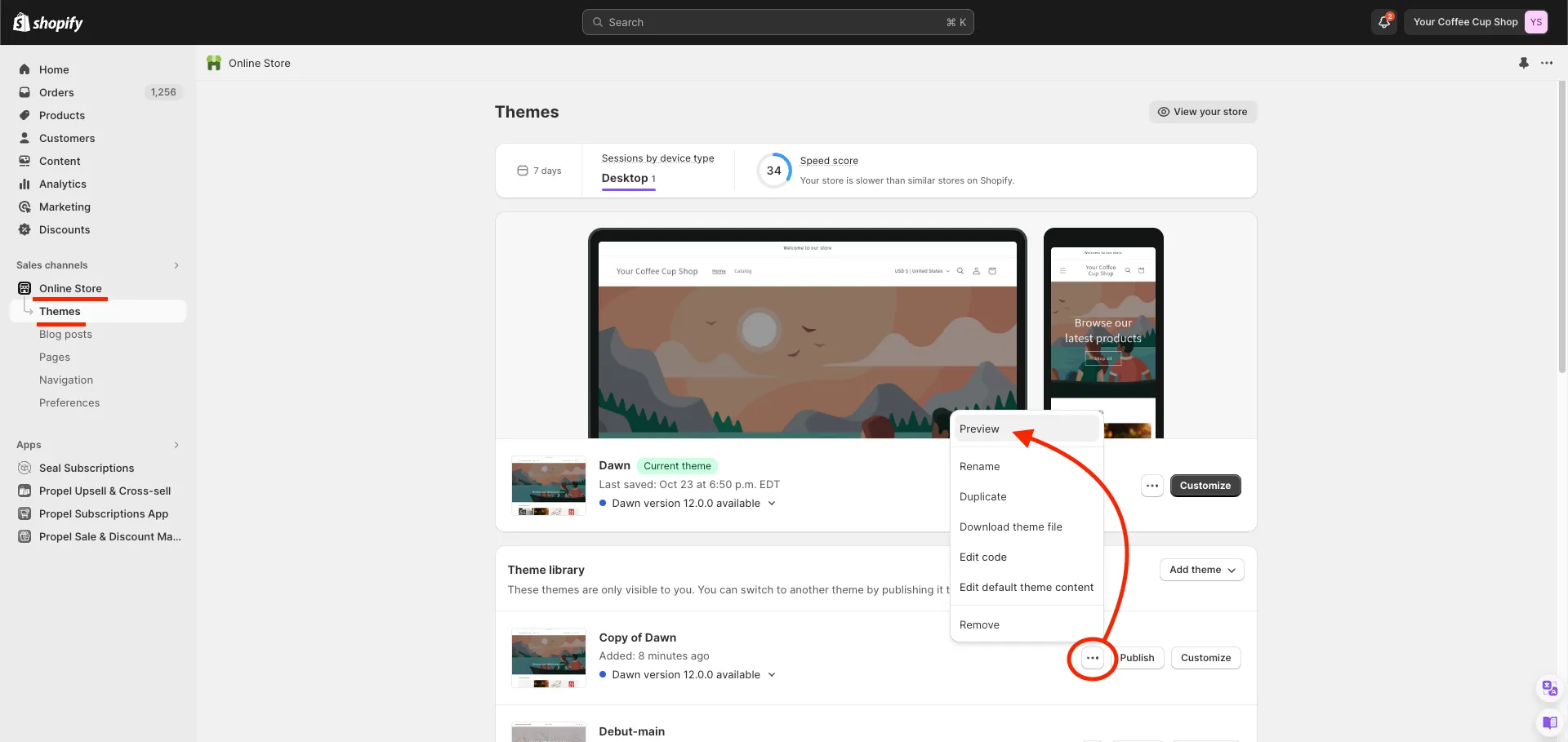The width and height of the screenshot is (1568, 742).
Task: Click the Propel Sale & Discount icon
Action: (x=24, y=536)
